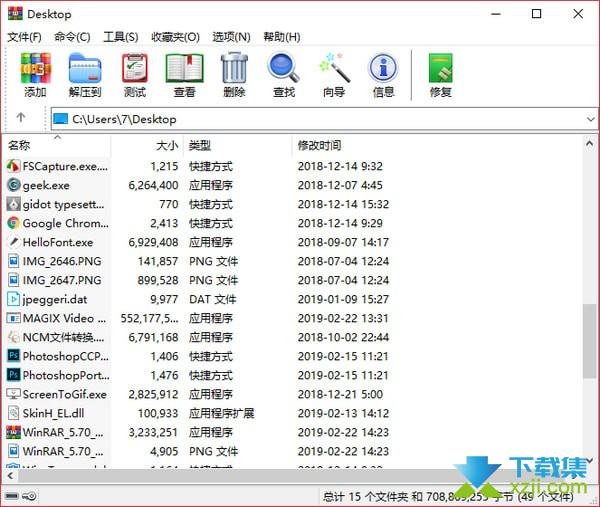Click the ScreenToGif.exe monitor icon
The height and width of the screenshot is (507, 600).
pyautogui.click(x=13, y=394)
